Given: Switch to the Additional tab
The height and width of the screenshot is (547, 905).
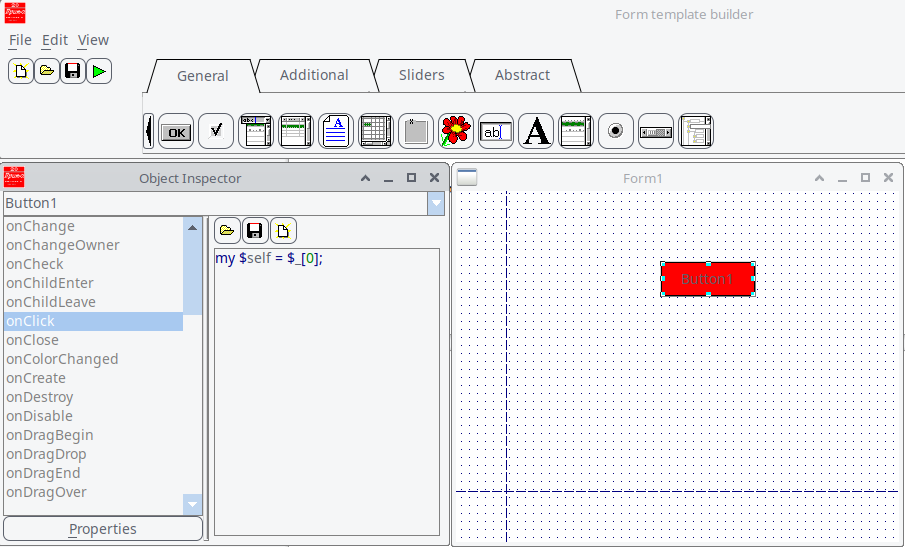Looking at the screenshot, I should point(314,75).
